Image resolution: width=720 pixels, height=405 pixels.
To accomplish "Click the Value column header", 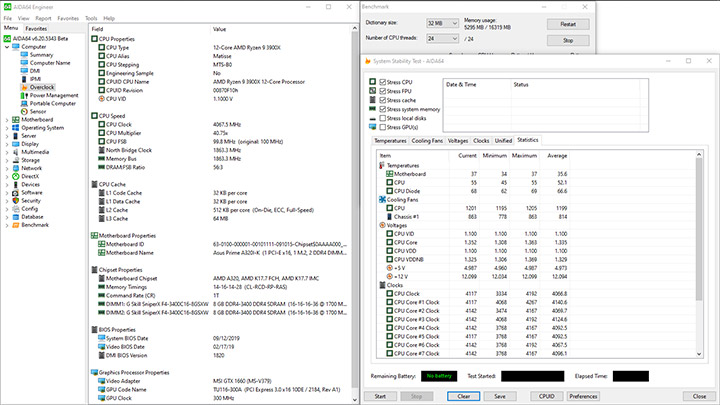I will click(220, 29).
